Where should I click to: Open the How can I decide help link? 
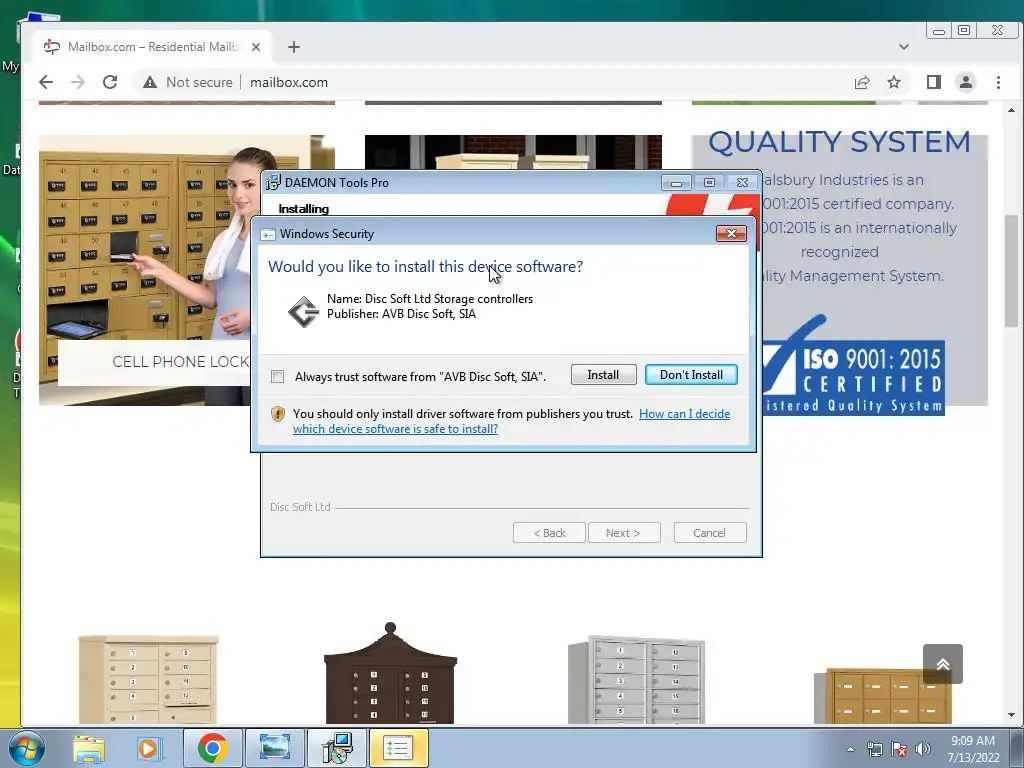pos(511,421)
